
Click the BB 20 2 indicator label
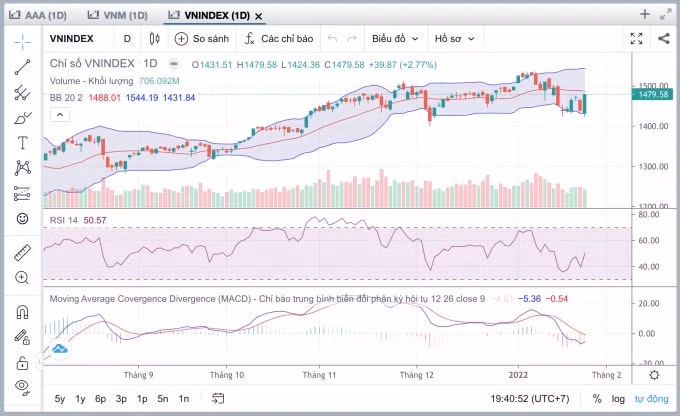(x=66, y=98)
